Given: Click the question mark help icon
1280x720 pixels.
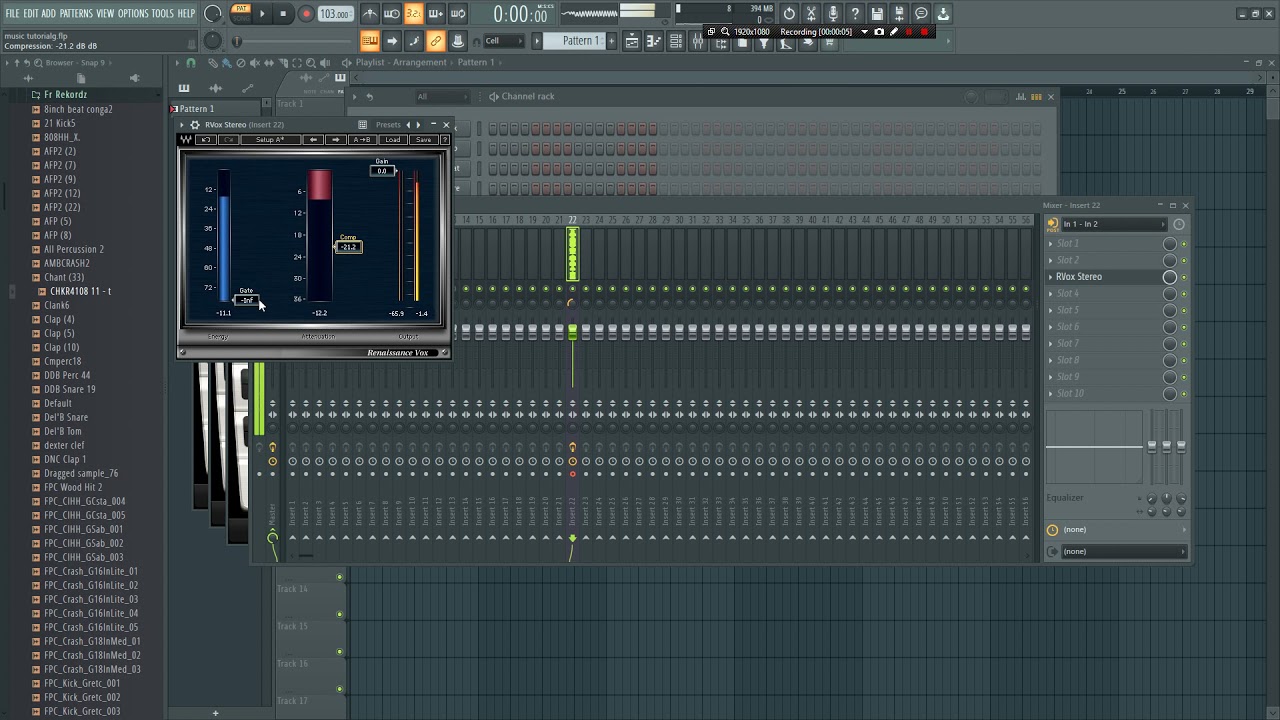Looking at the screenshot, I should (x=855, y=14).
